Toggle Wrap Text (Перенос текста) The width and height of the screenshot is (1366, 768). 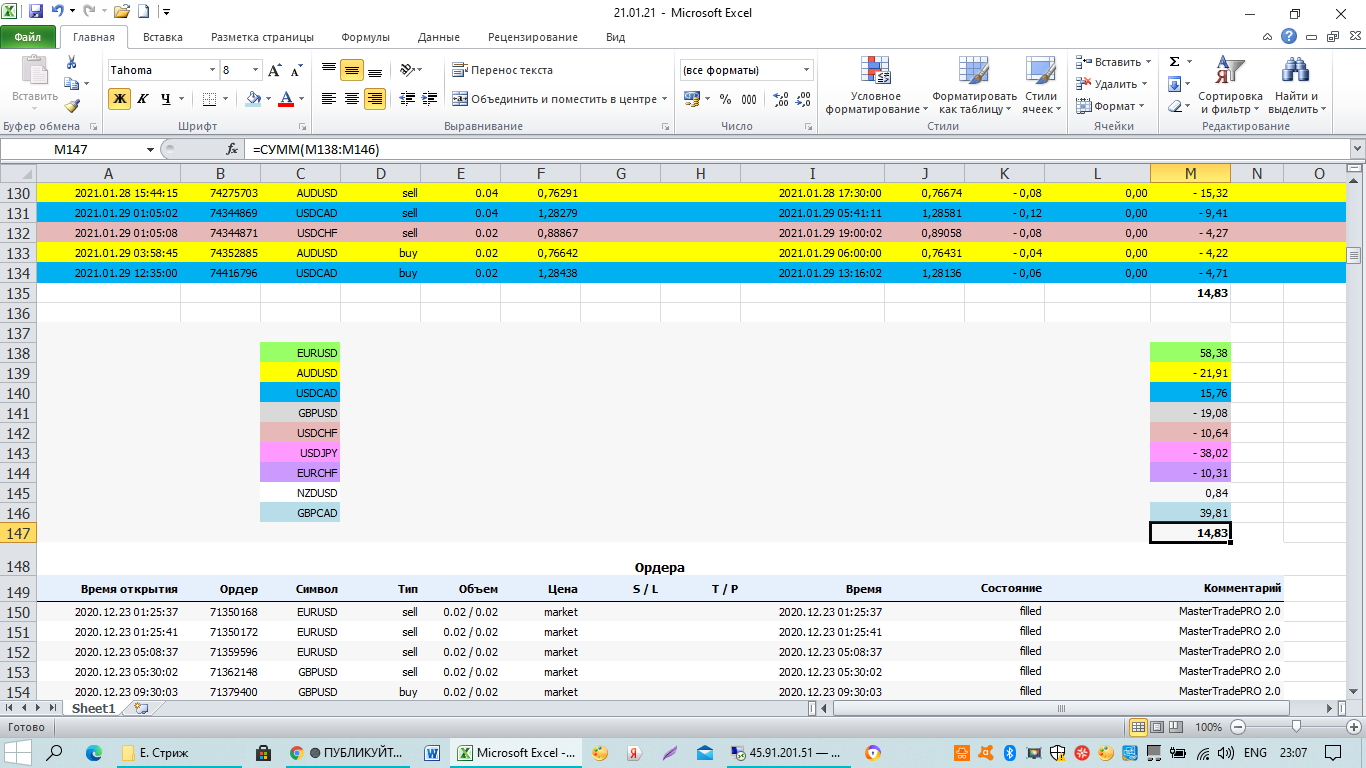click(x=502, y=70)
